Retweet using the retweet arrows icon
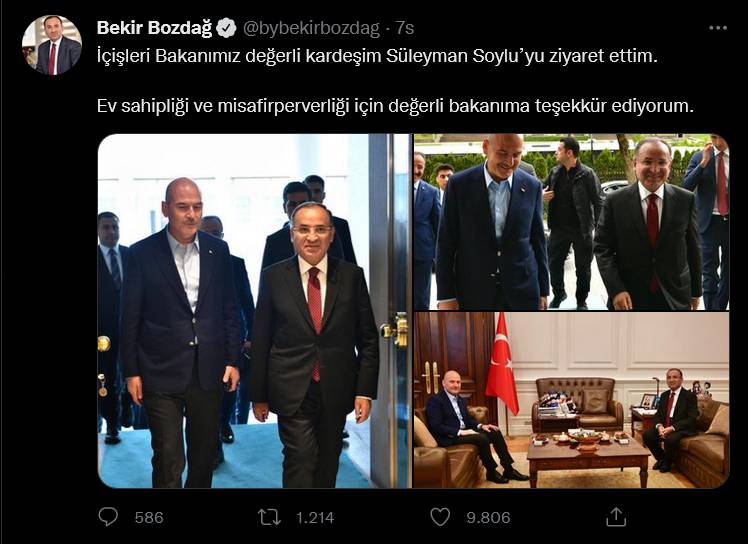748x544 pixels. (270, 517)
